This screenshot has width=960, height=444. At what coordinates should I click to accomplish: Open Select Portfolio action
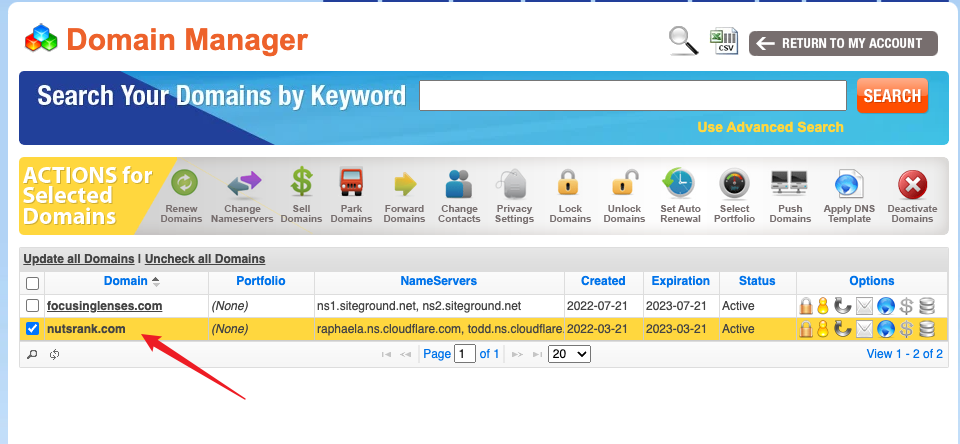tap(735, 197)
